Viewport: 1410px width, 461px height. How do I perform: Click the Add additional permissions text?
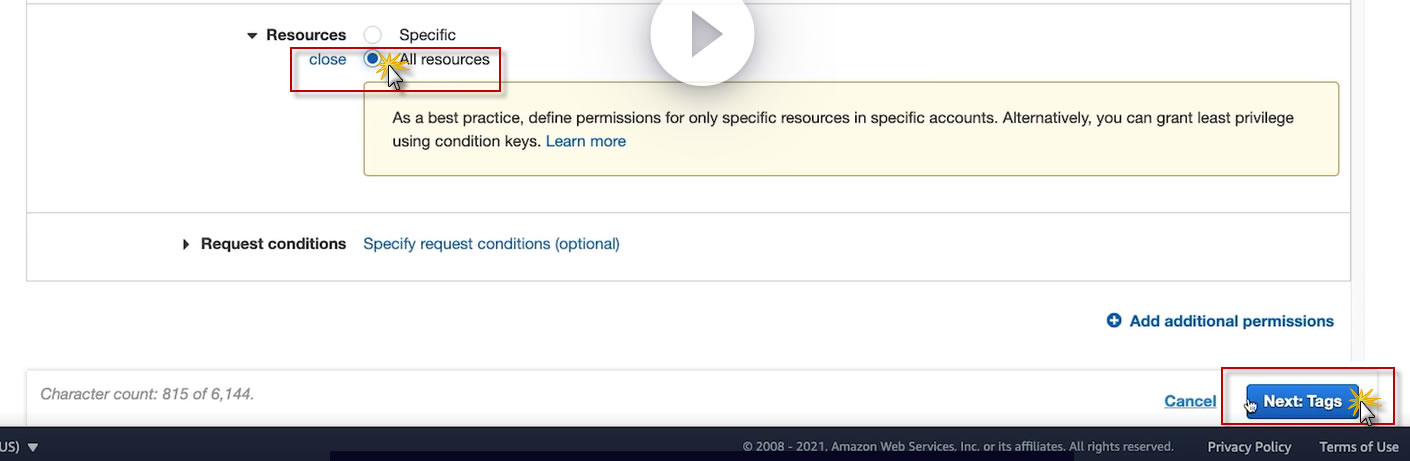(1231, 321)
